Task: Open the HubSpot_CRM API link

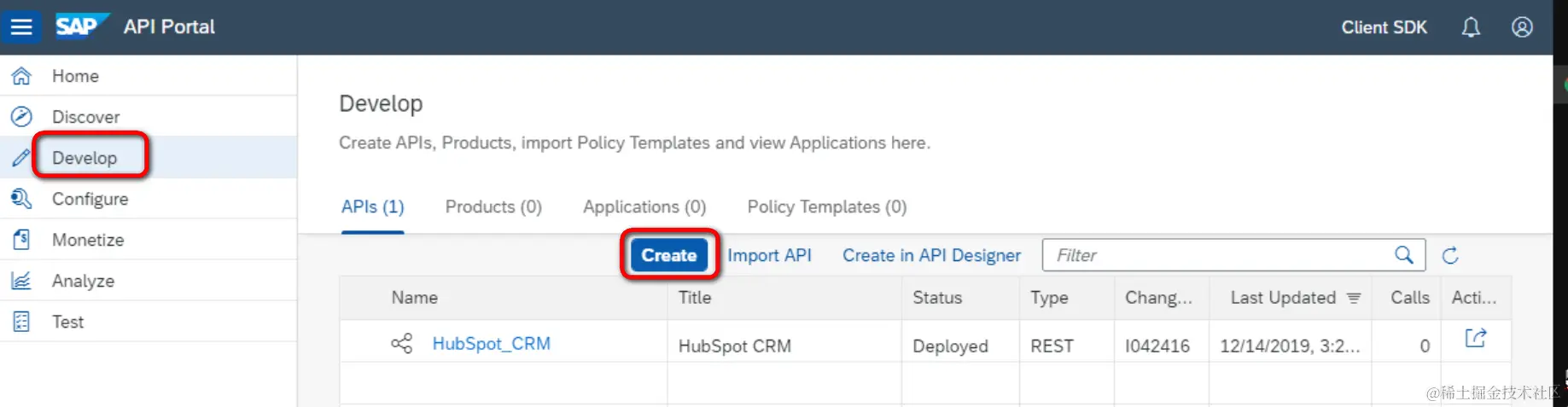Action: (491, 344)
